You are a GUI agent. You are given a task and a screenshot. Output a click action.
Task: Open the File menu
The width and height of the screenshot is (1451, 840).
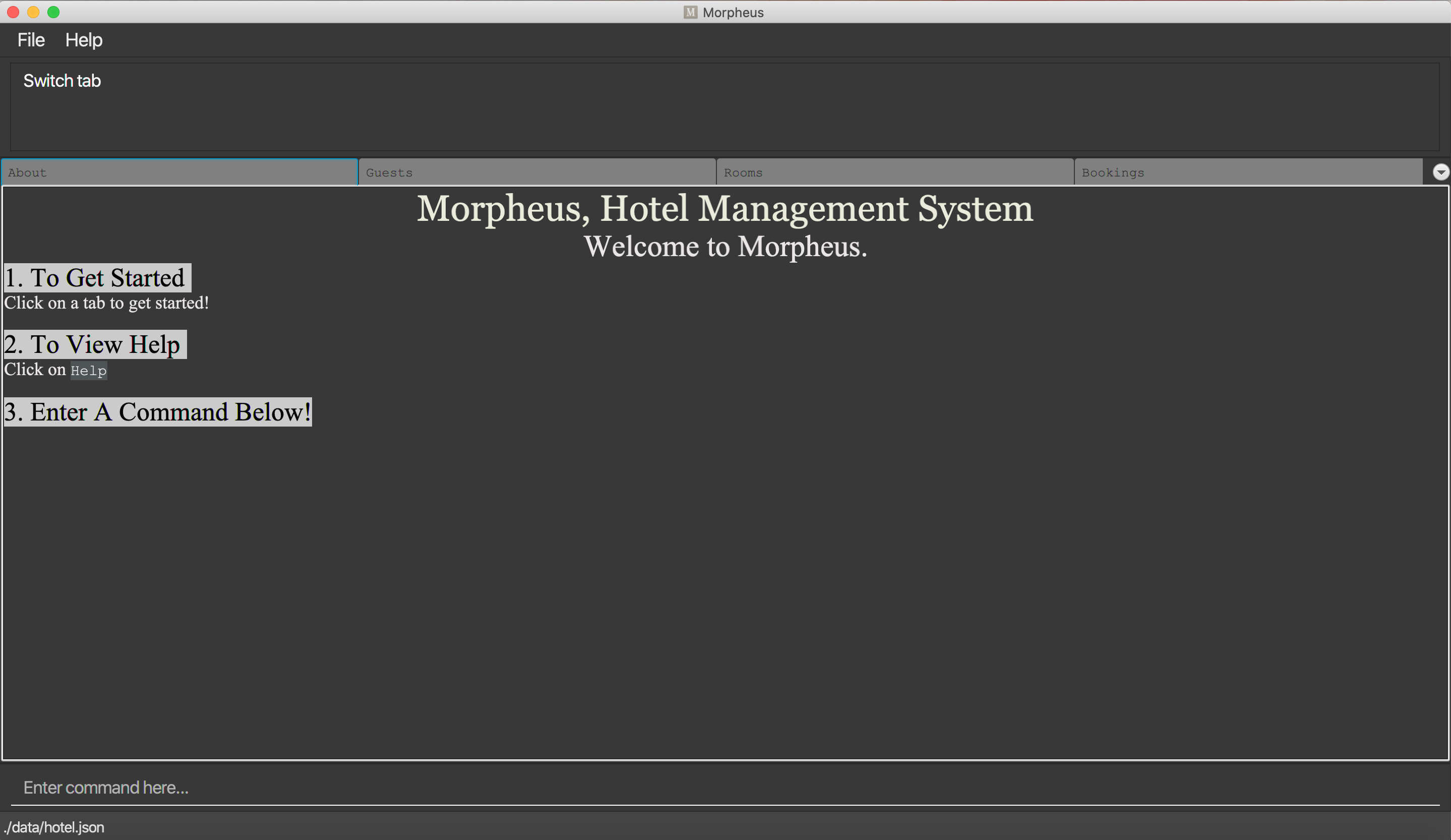click(x=30, y=40)
